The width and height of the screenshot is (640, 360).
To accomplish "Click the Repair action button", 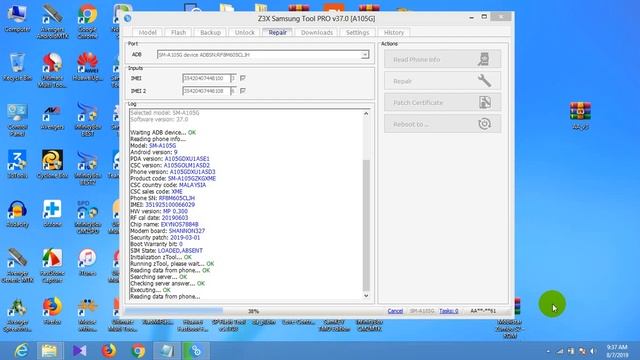I will point(442,81).
